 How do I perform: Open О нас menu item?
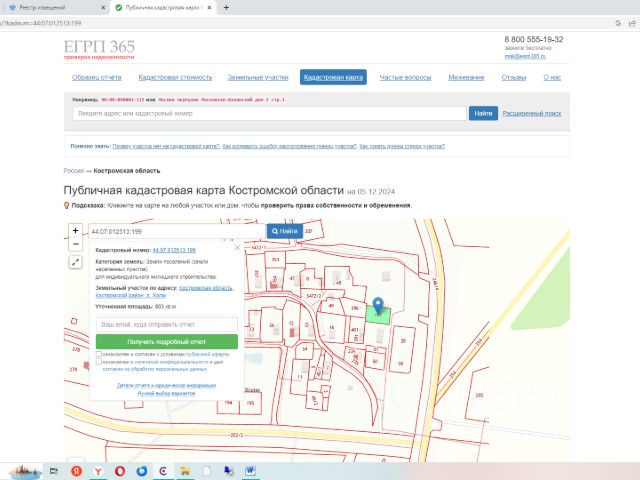click(552, 77)
